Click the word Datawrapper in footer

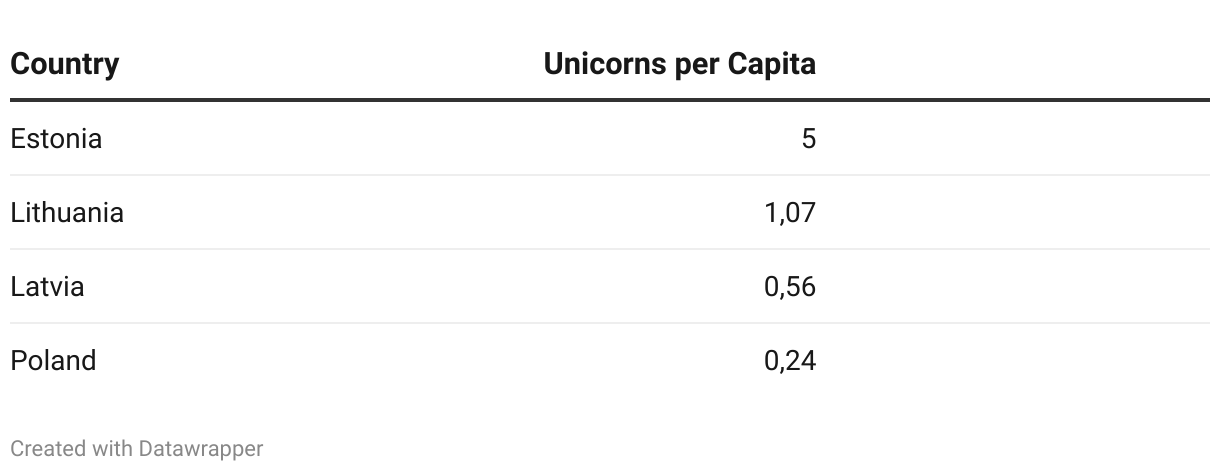(x=201, y=449)
